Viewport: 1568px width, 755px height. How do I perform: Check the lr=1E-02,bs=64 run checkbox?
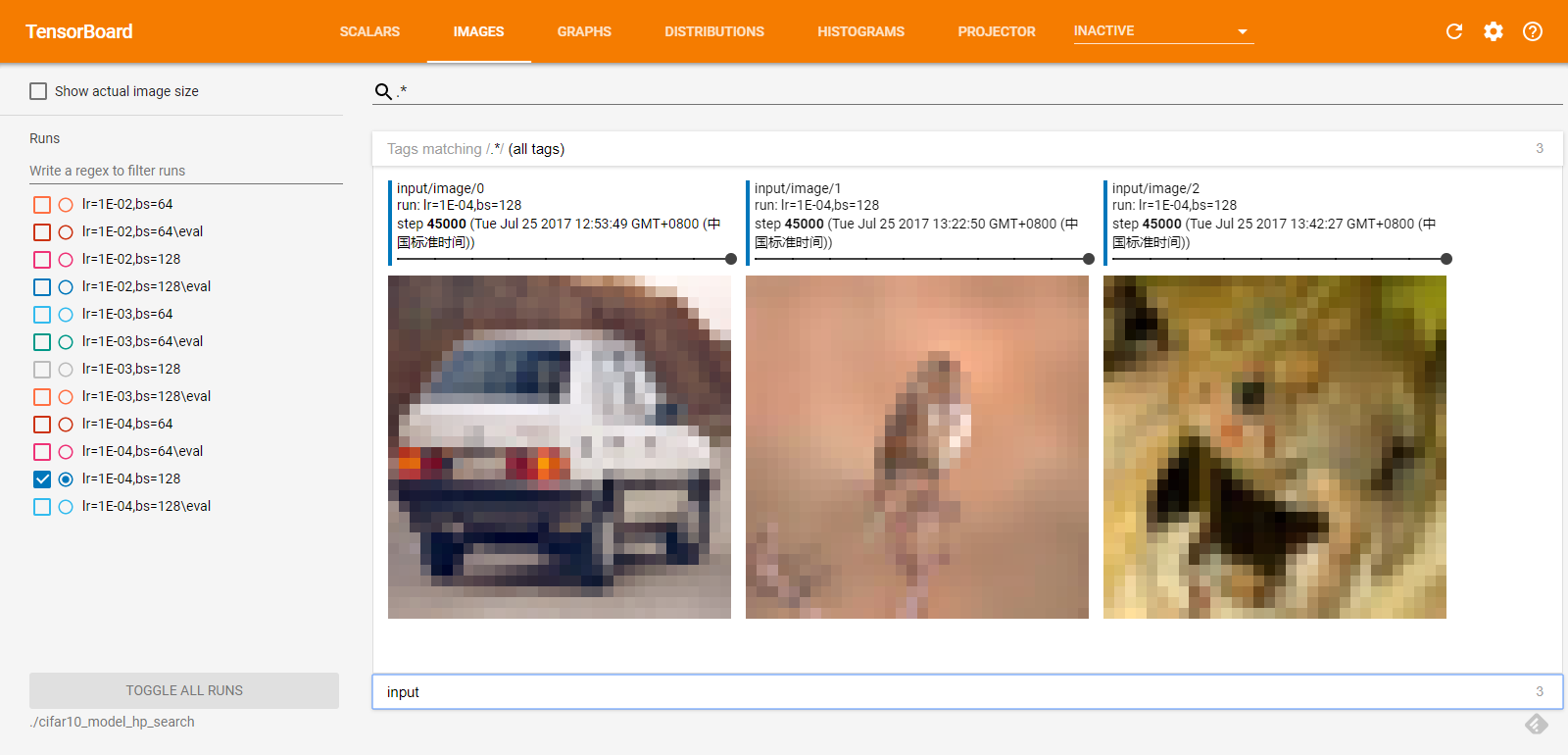(x=42, y=205)
